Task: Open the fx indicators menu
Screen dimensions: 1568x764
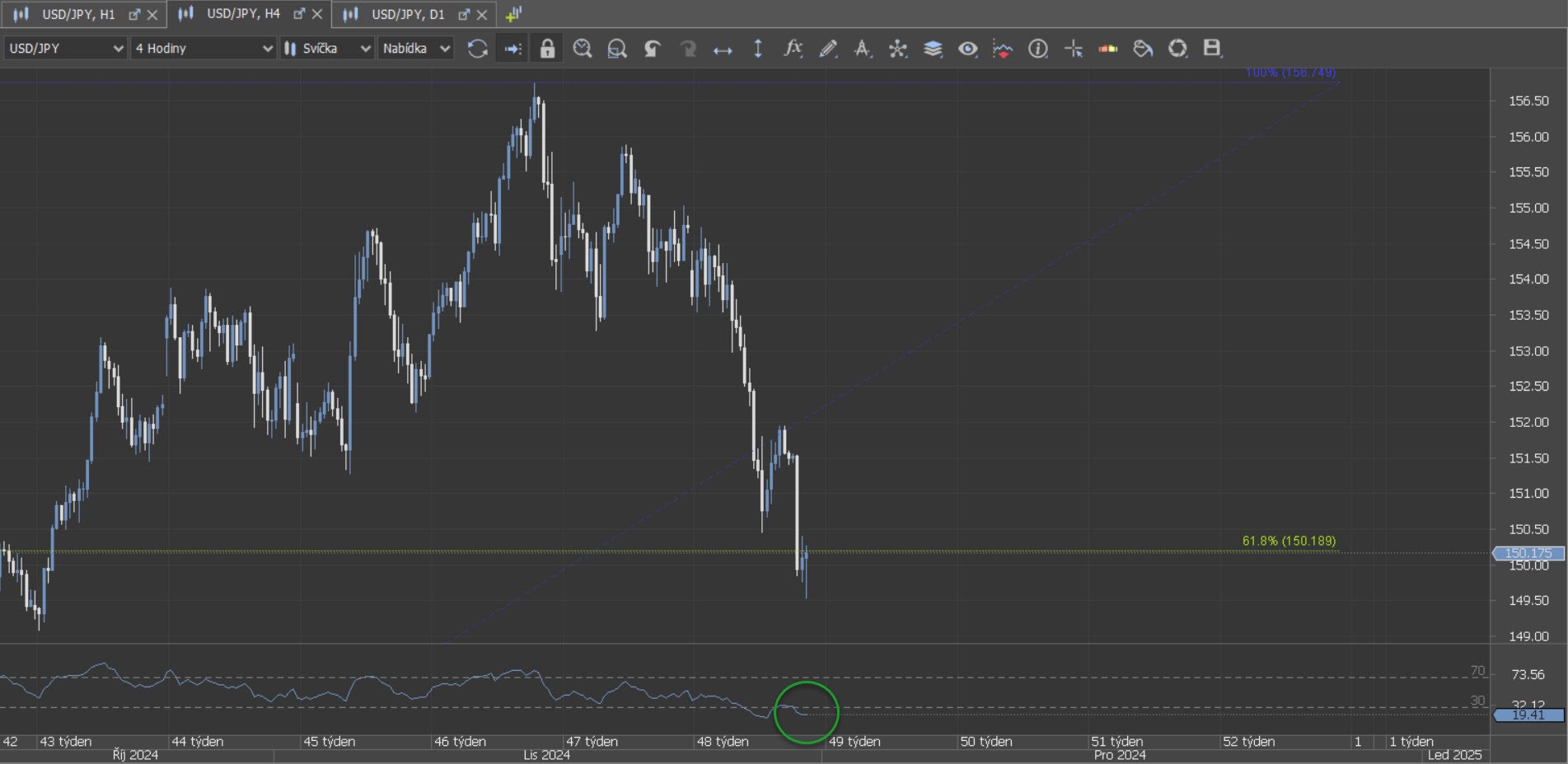Action: click(x=793, y=49)
